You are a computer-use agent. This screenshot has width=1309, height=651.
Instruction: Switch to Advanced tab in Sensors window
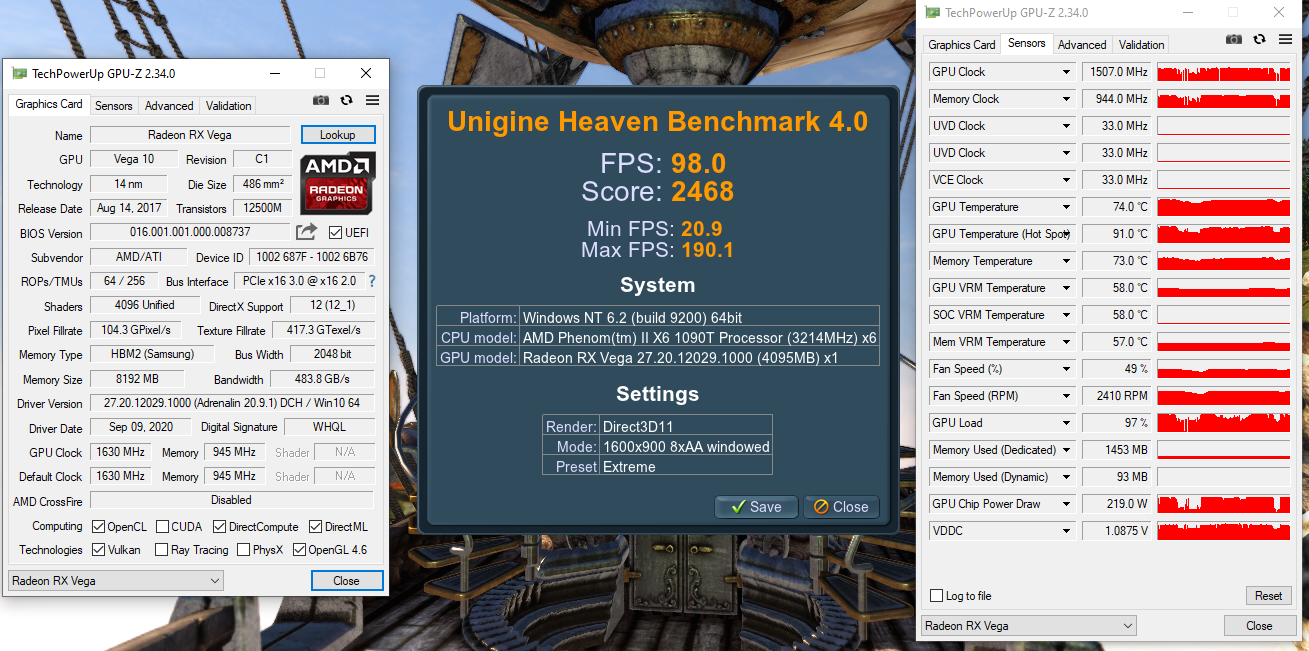1082,44
